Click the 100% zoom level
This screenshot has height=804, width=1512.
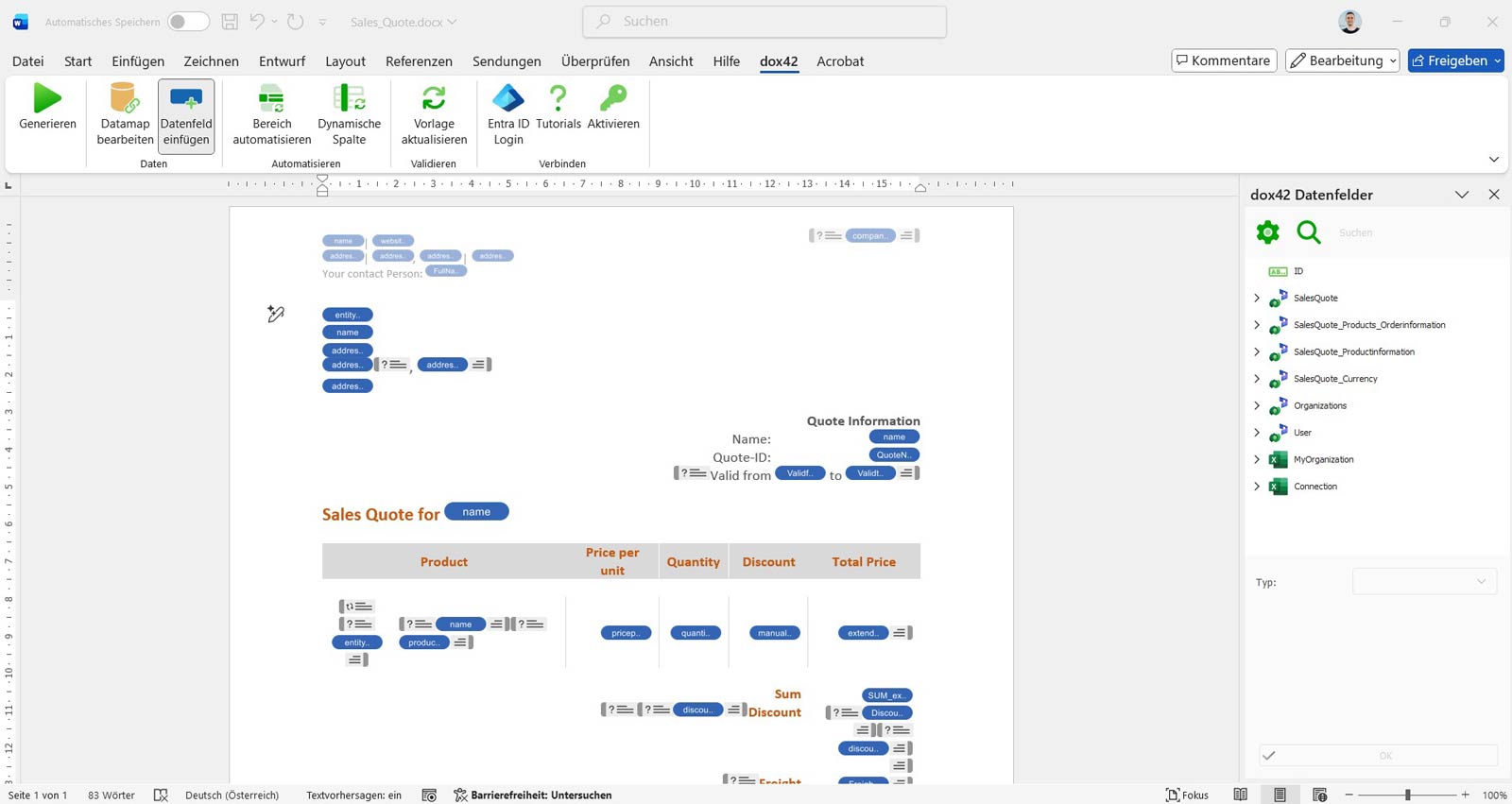pos(1494,795)
